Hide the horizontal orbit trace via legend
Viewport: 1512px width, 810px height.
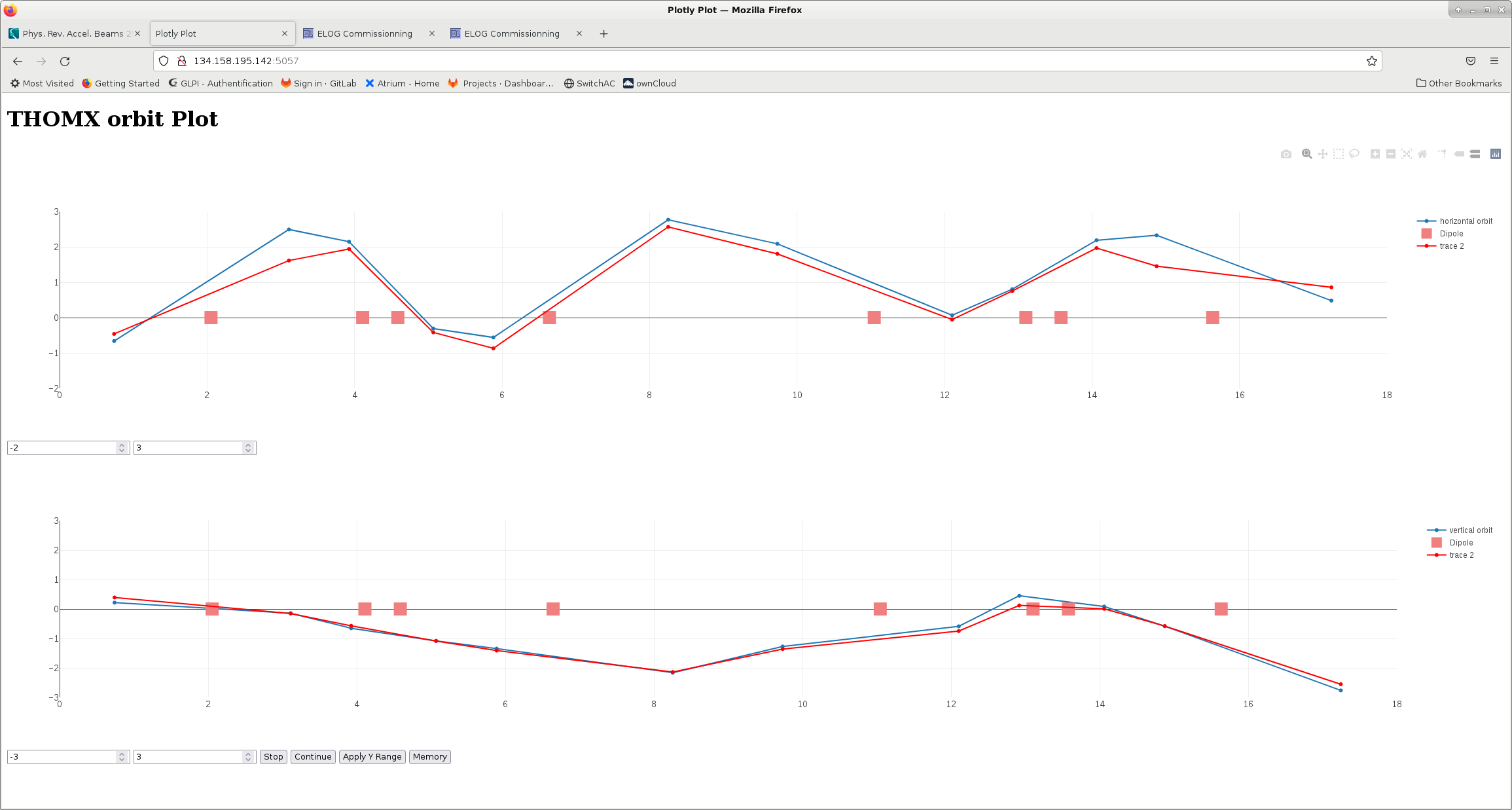[x=1466, y=221]
